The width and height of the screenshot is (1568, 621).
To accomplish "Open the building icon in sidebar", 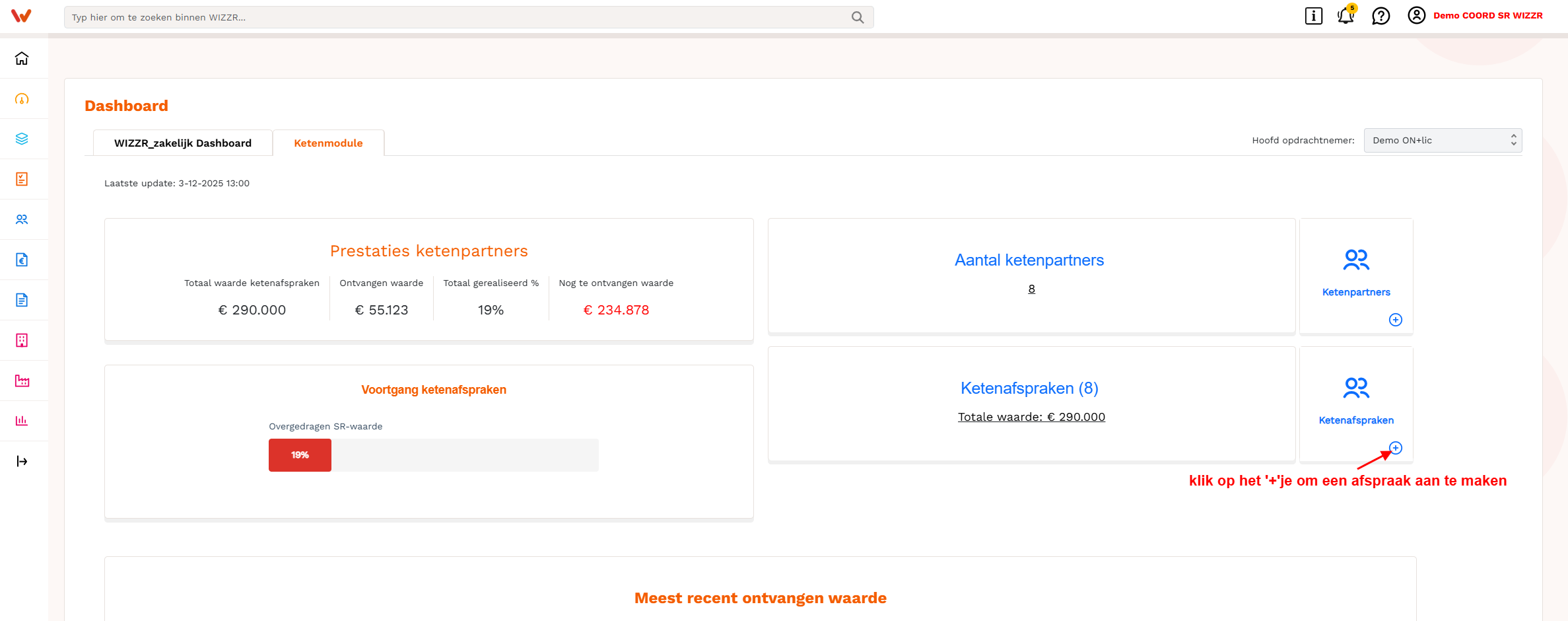I will [22, 340].
